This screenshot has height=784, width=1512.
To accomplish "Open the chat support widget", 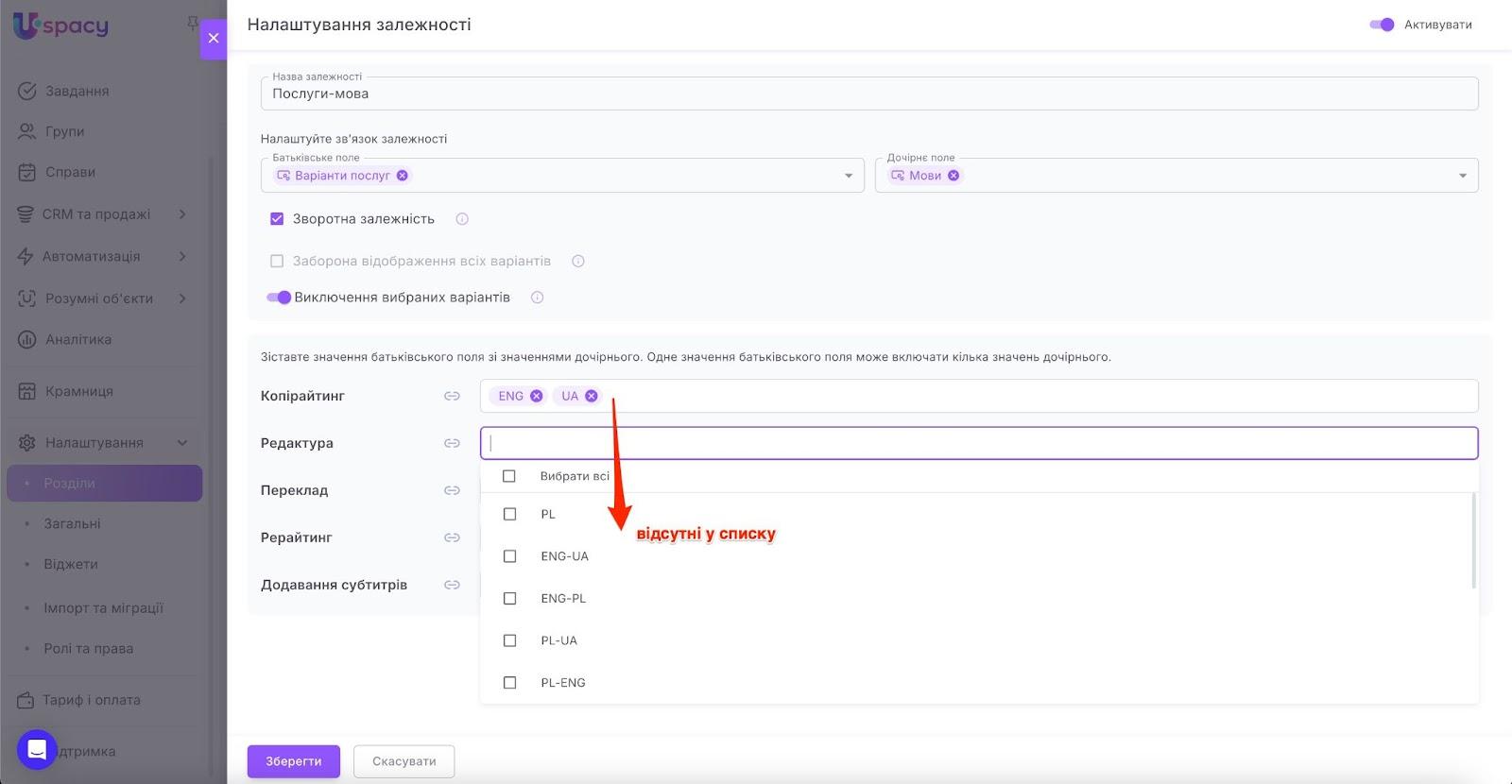I will click(37, 750).
